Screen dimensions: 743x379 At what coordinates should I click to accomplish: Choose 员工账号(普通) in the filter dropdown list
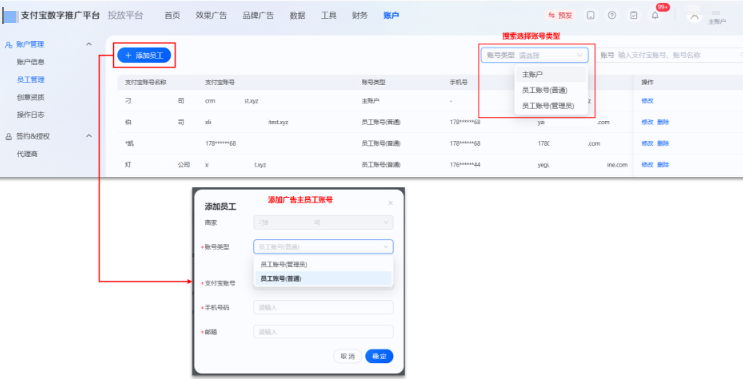point(551,90)
